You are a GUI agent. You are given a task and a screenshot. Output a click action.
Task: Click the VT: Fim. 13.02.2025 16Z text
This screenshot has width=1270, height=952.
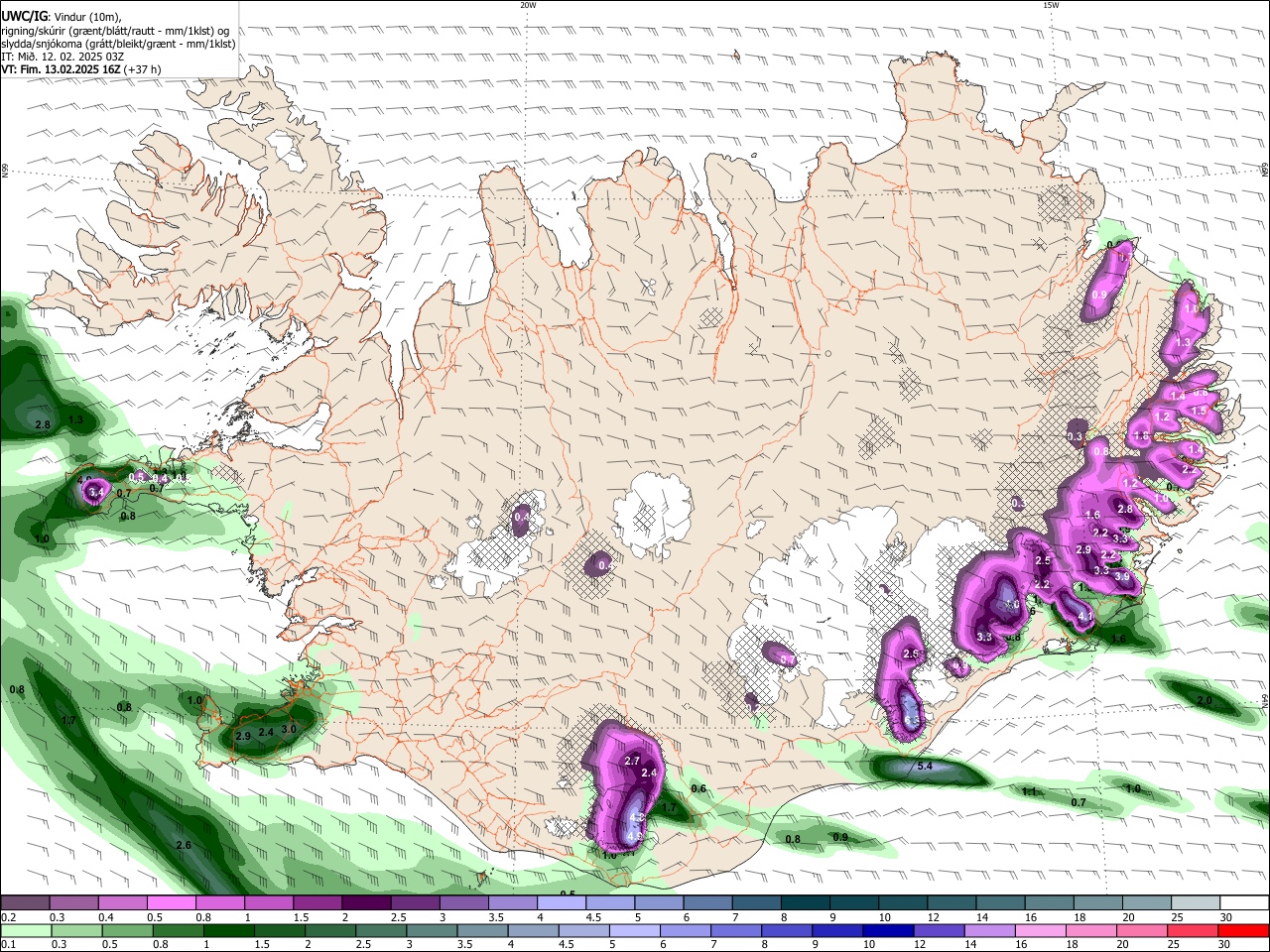(59, 69)
